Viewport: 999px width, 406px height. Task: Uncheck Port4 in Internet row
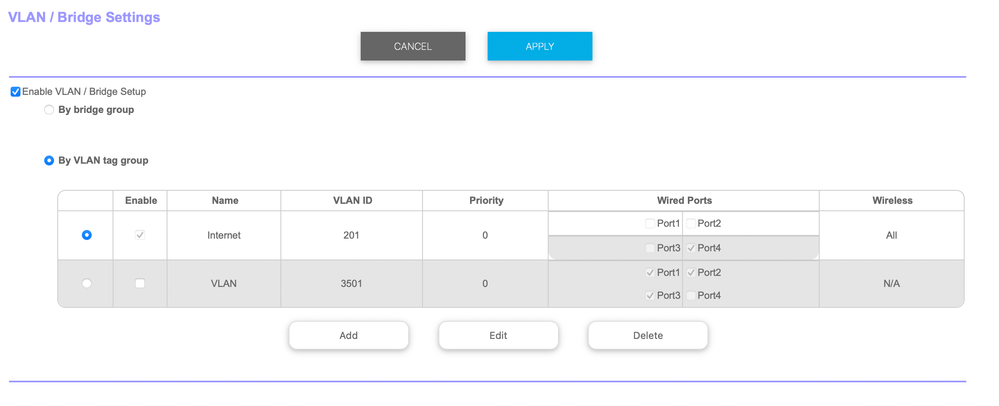tap(691, 248)
